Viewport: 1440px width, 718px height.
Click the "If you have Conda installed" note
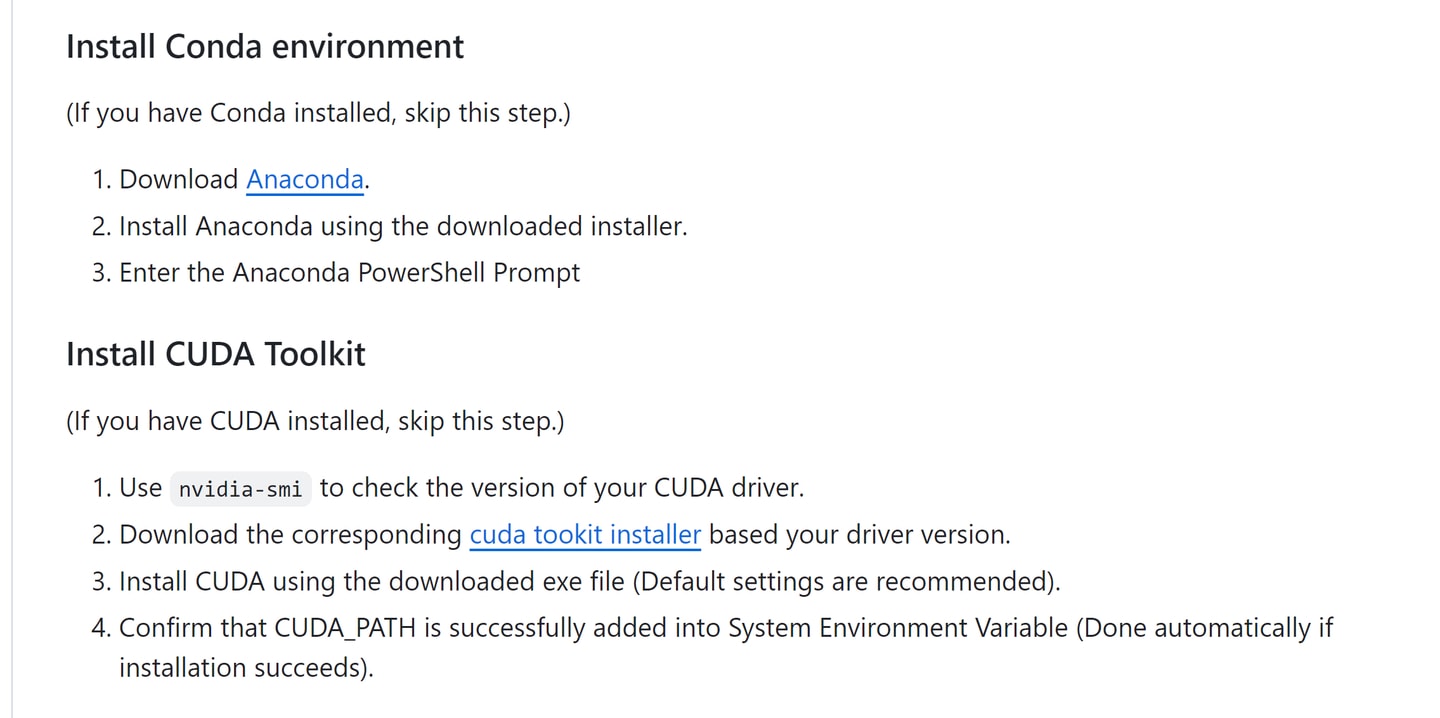pos(318,113)
